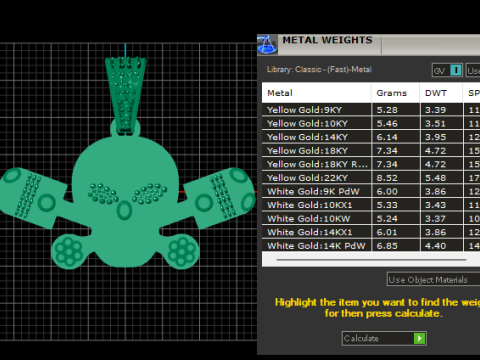Click the 5.48 DWT value
This screenshot has height=360, width=480.
tap(435, 178)
